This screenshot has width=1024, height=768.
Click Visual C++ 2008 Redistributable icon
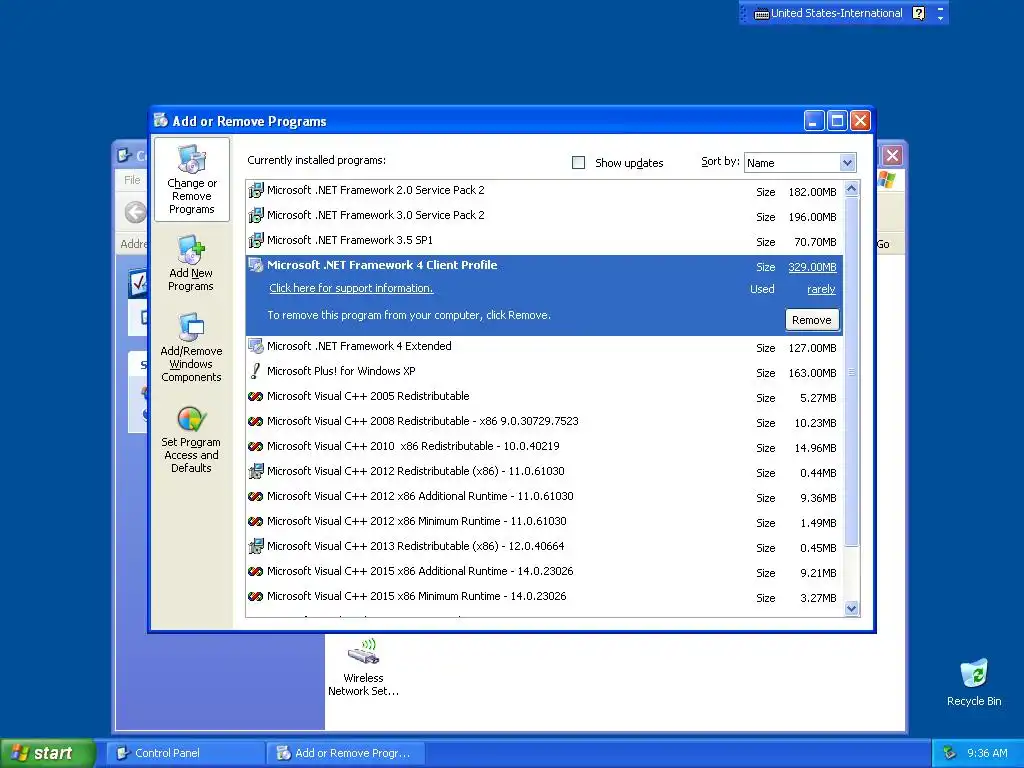(x=256, y=421)
